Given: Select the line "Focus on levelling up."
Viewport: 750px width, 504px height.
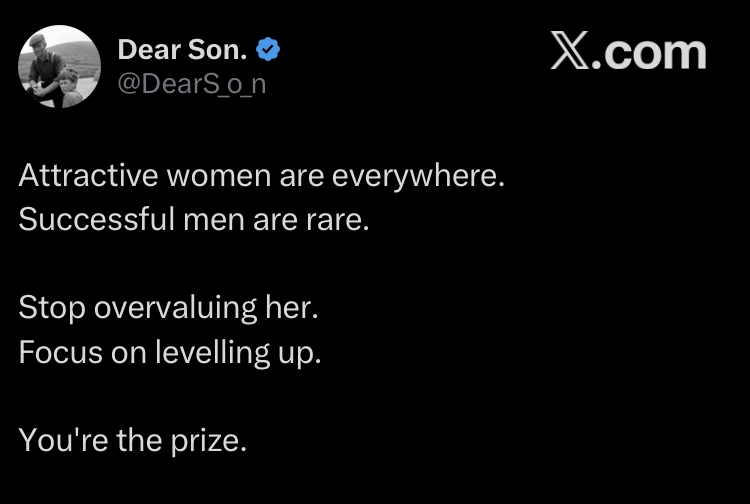Looking at the screenshot, I should coord(170,352).
